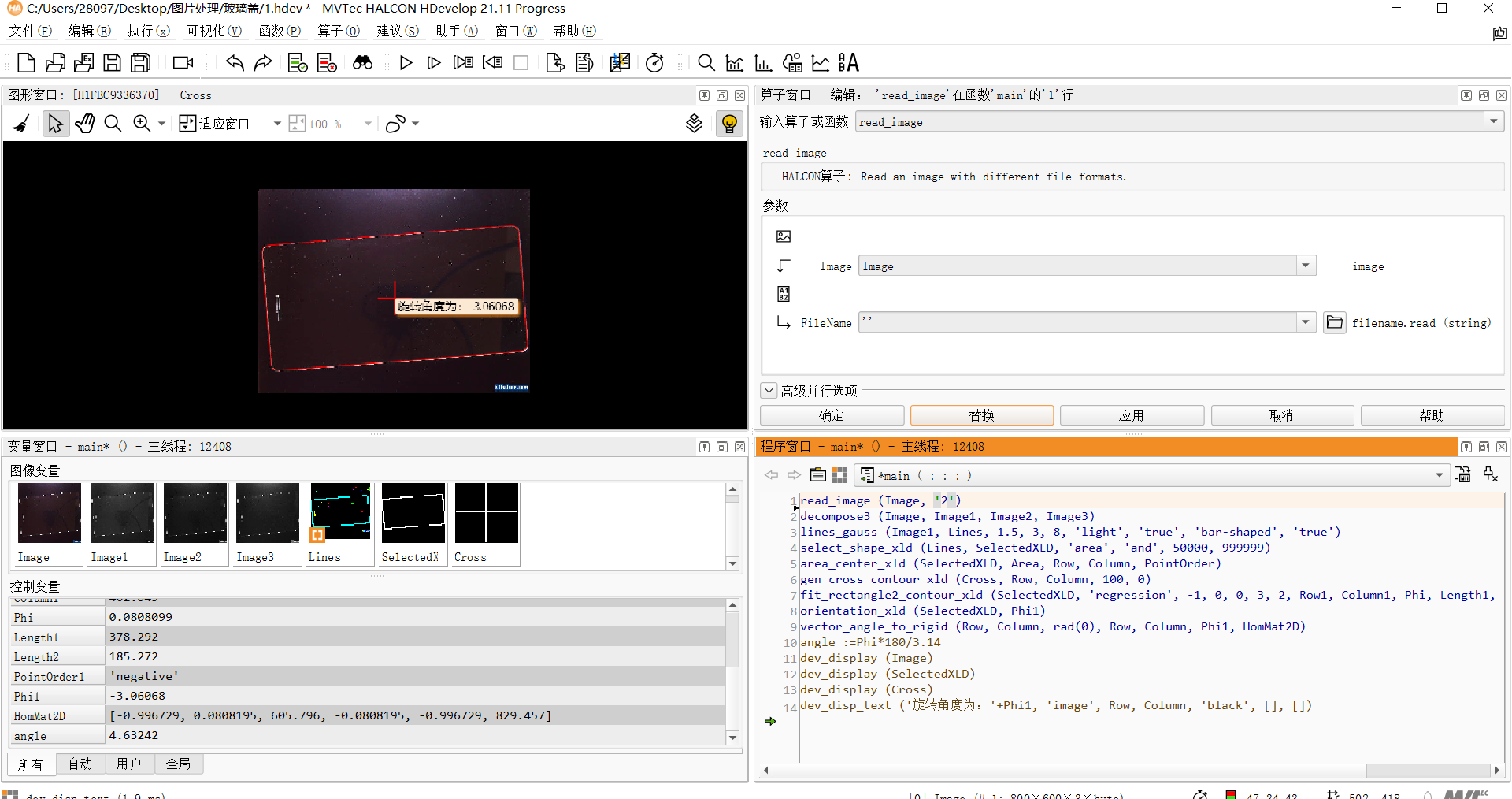Click 帮助 button in operator window

point(1432,415)
